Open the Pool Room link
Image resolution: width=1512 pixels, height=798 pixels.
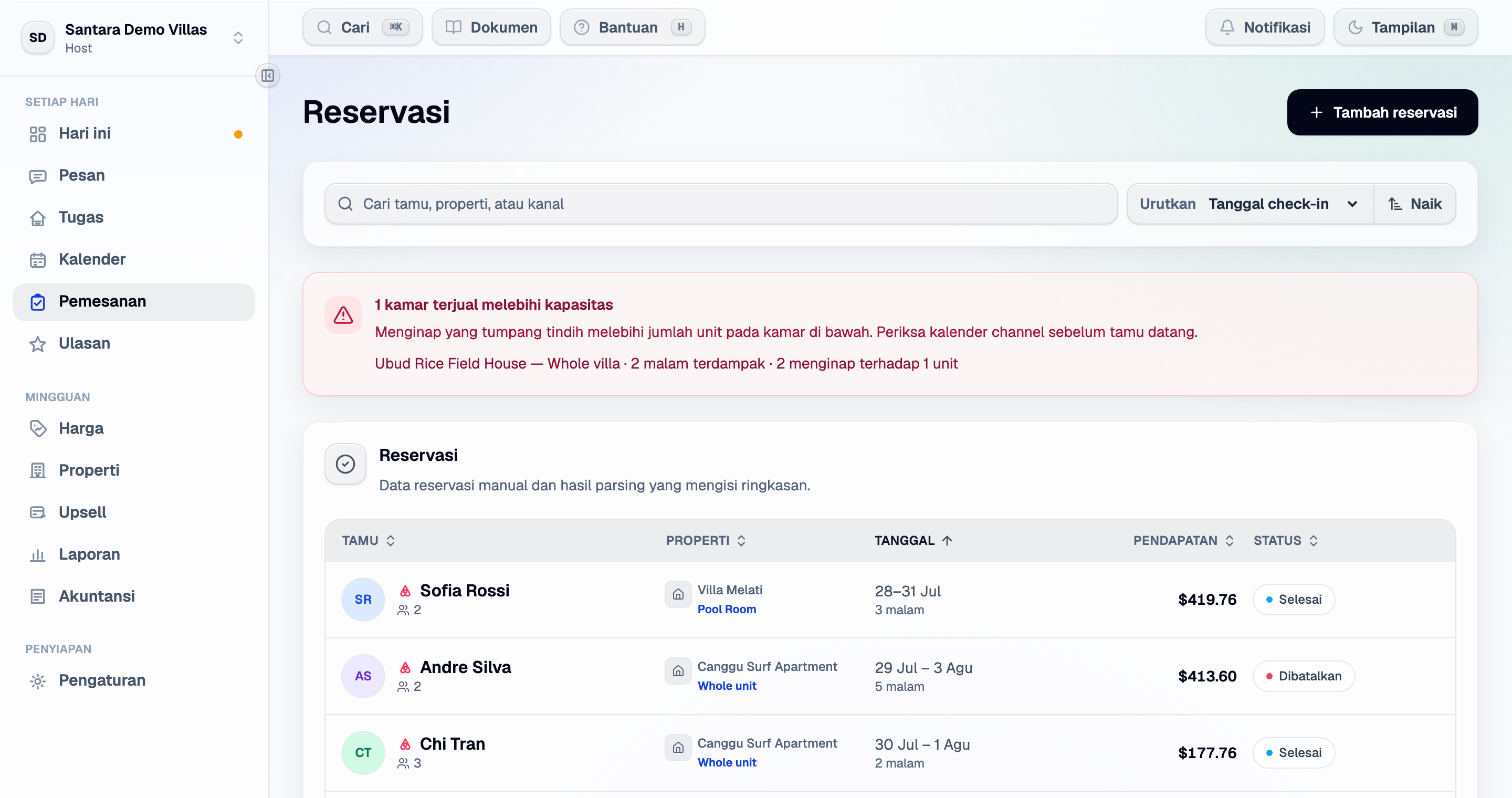tap(727, 609)
